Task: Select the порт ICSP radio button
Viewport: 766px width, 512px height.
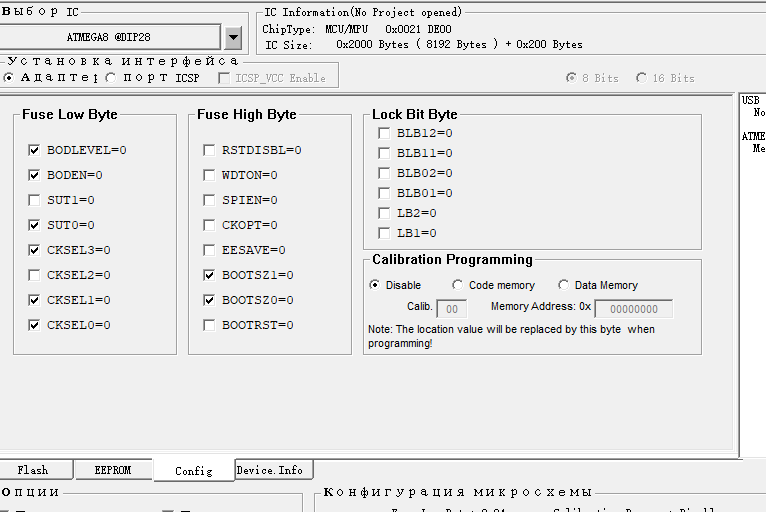Action: click(x=111, y=77)
